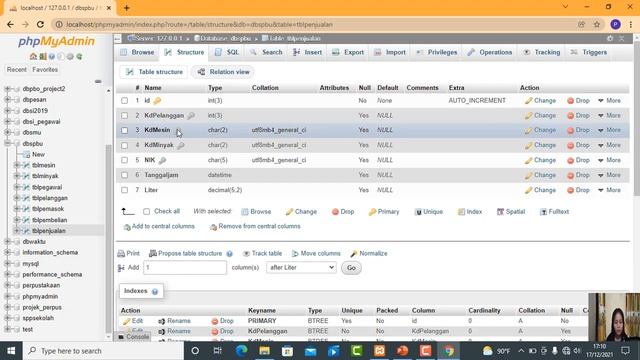This screenshot has height=360, width=640.
Task: Click the navigation panel scrollbar
Action: [x=108, y=238]
